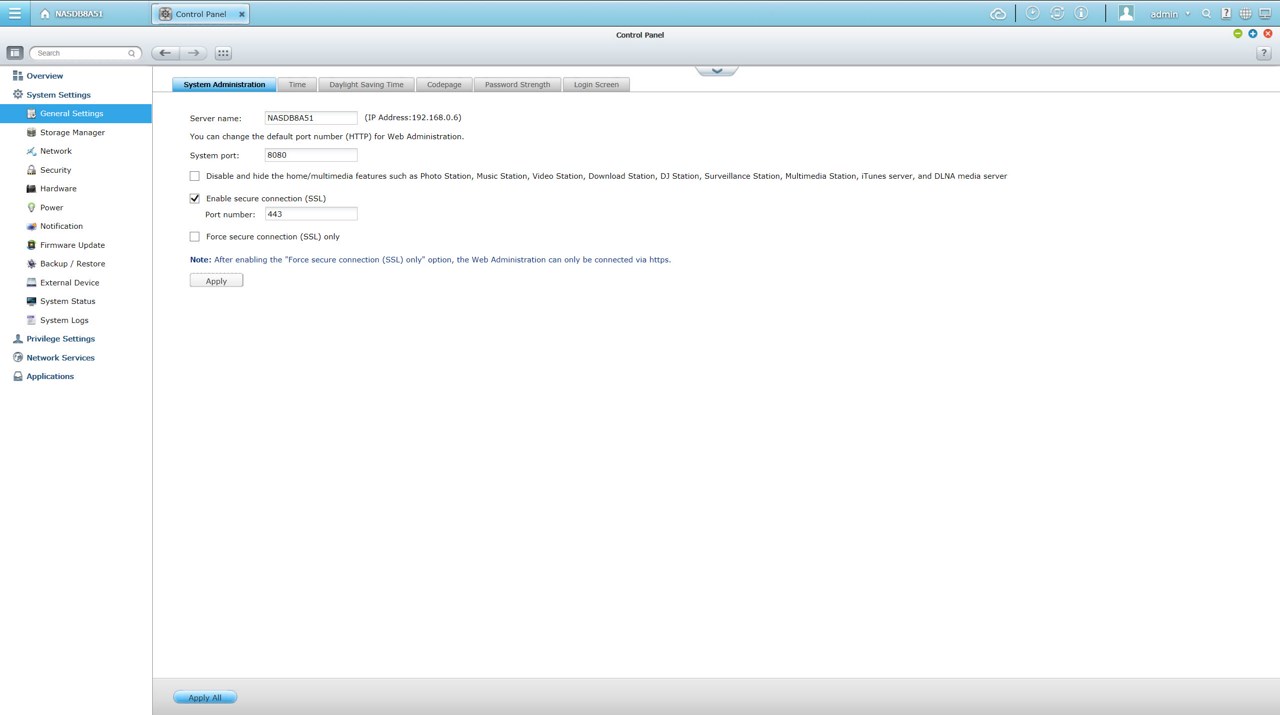Click the sidebar Search box
Viewport: 1280px width, 715px height.
[x=84, y=53]
